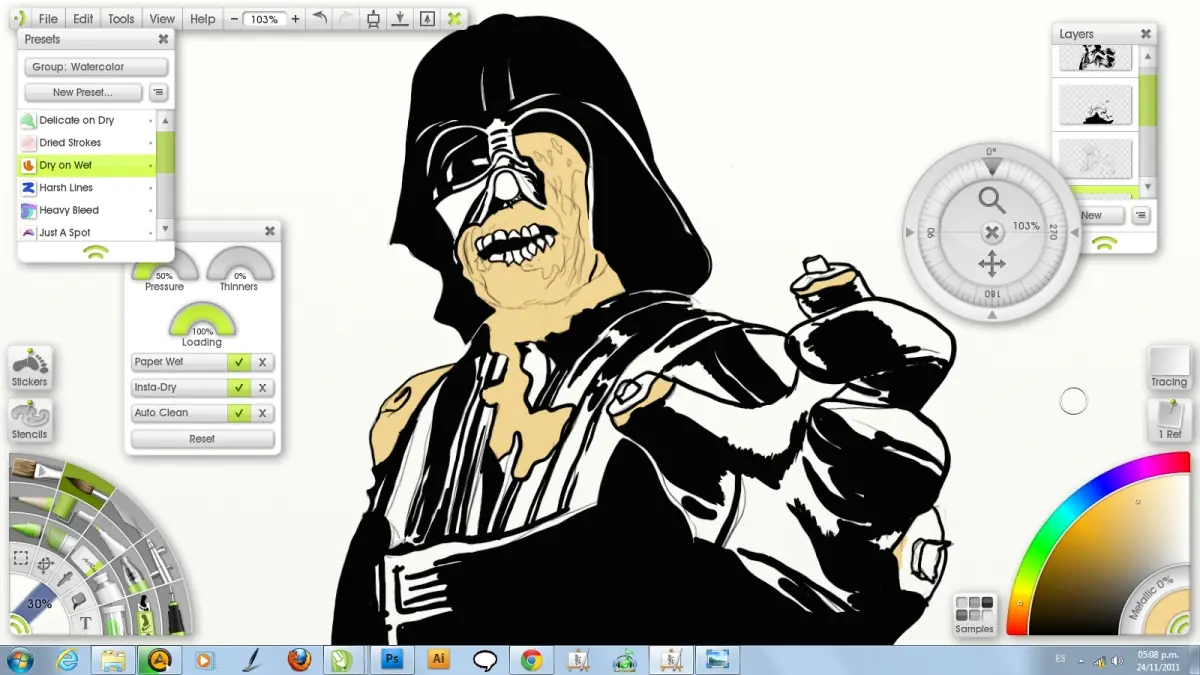Select the Dried Strokes preset
The height and width of the screenshot is (675, 1200).
pyautogui.click(x=87, y=143)
